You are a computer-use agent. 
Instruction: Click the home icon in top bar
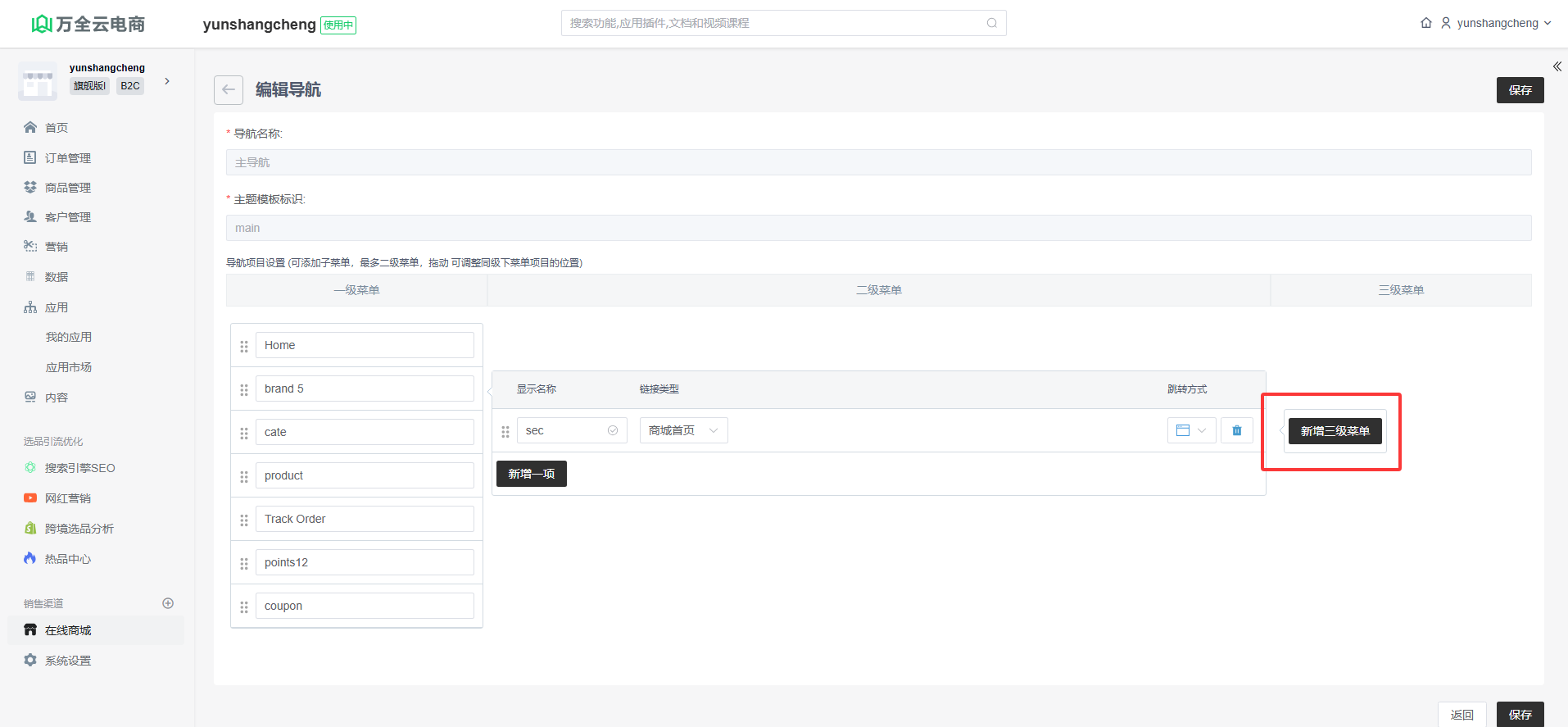(1425, 23)
